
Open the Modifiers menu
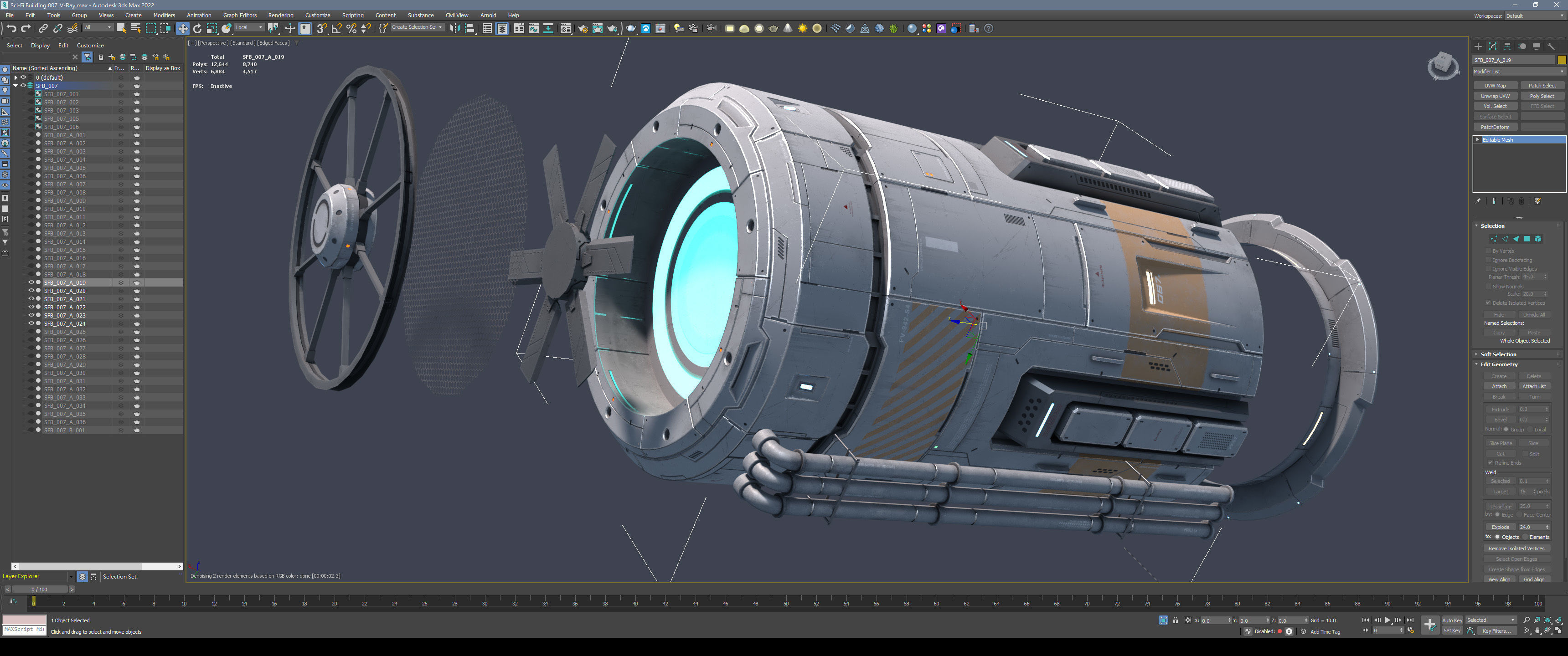pyautogui.click(x=164, y=15)
